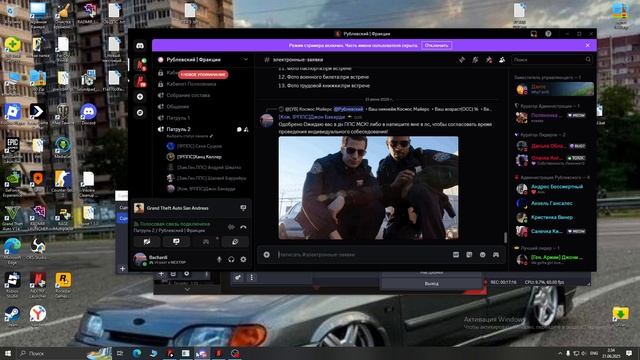Open Rockstar Games Launcher desktop shortcut
The width and height of the screenshot is (640, 360).
tap(63, 283)
